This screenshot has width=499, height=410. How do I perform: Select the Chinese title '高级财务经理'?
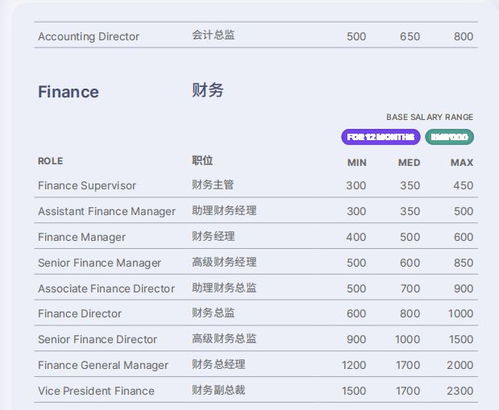(224, 262)
